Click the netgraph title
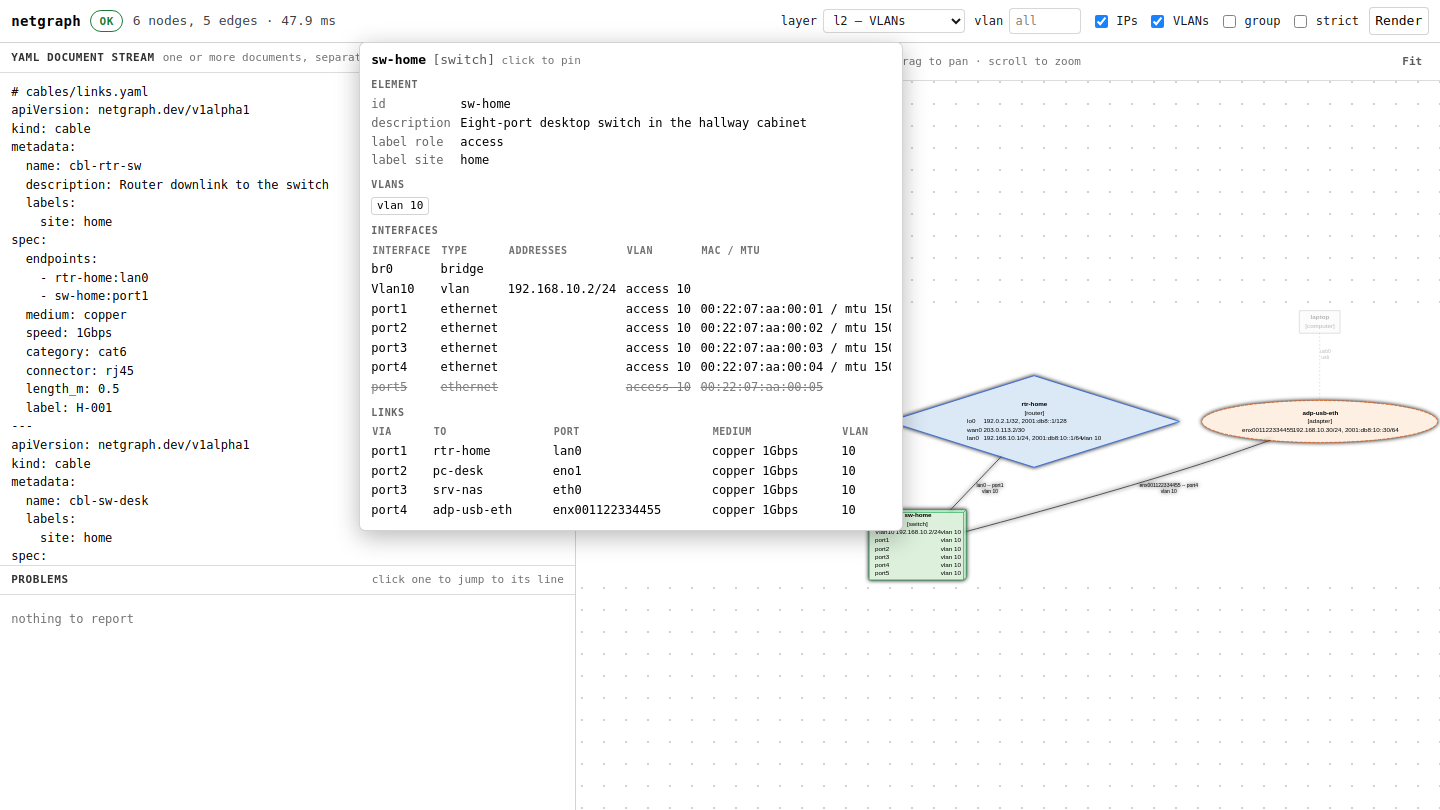The width and height of the screenshot is (1440, 810). (46, 21)
